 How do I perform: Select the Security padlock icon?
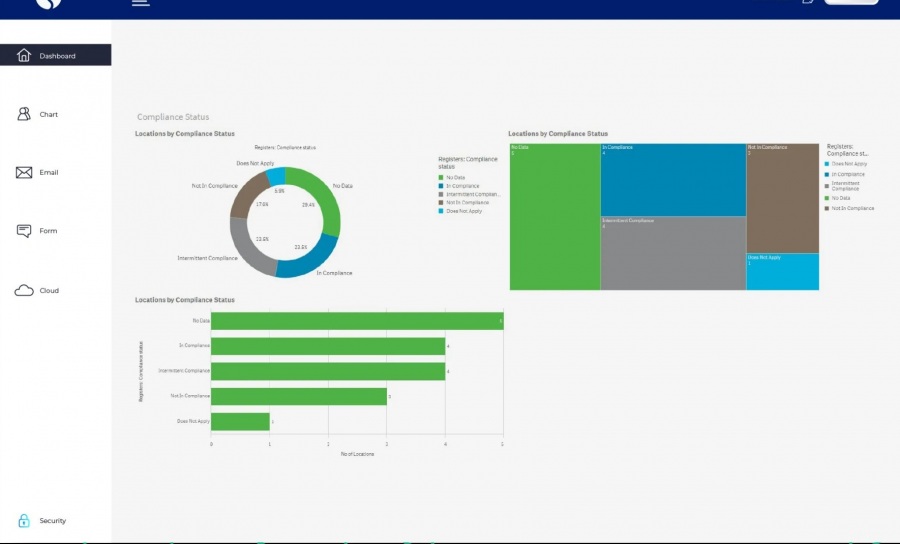pyautogui.click(x=24, y=520)
